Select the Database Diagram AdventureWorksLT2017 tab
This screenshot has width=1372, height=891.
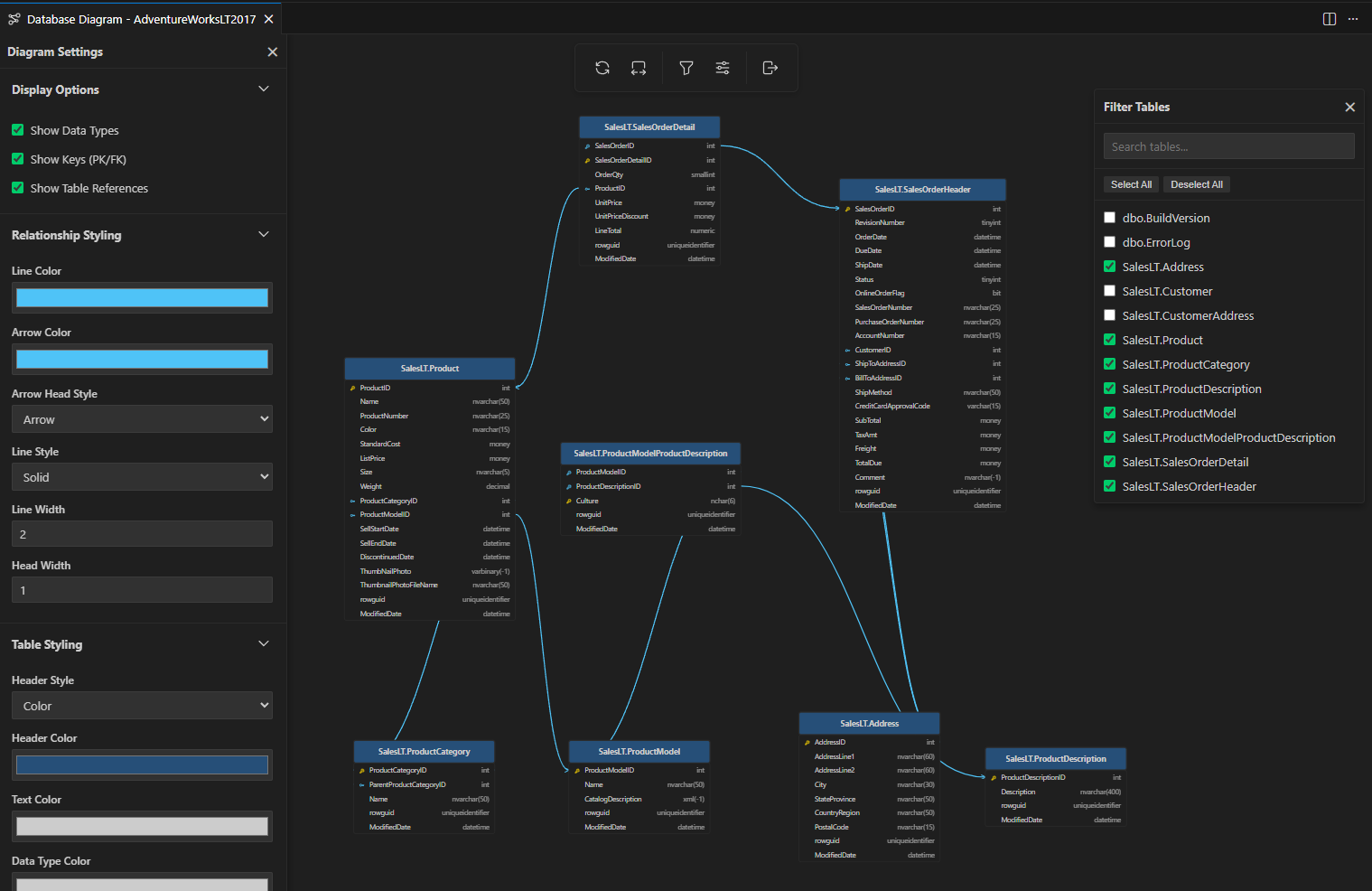[141, 19]
